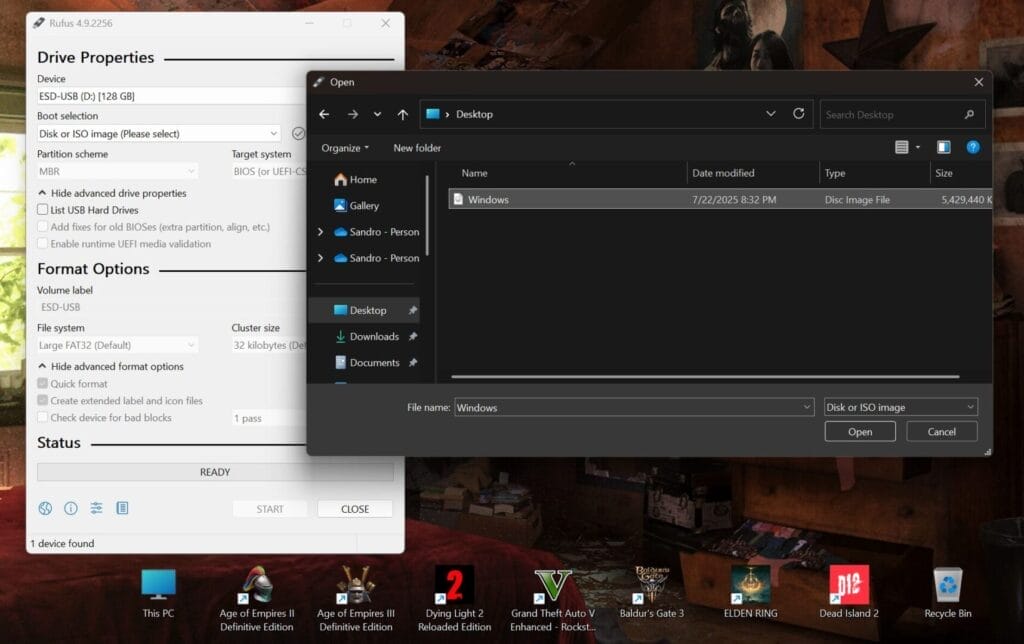
Task: Go back in the Open dialog
Action: point(324,114)
